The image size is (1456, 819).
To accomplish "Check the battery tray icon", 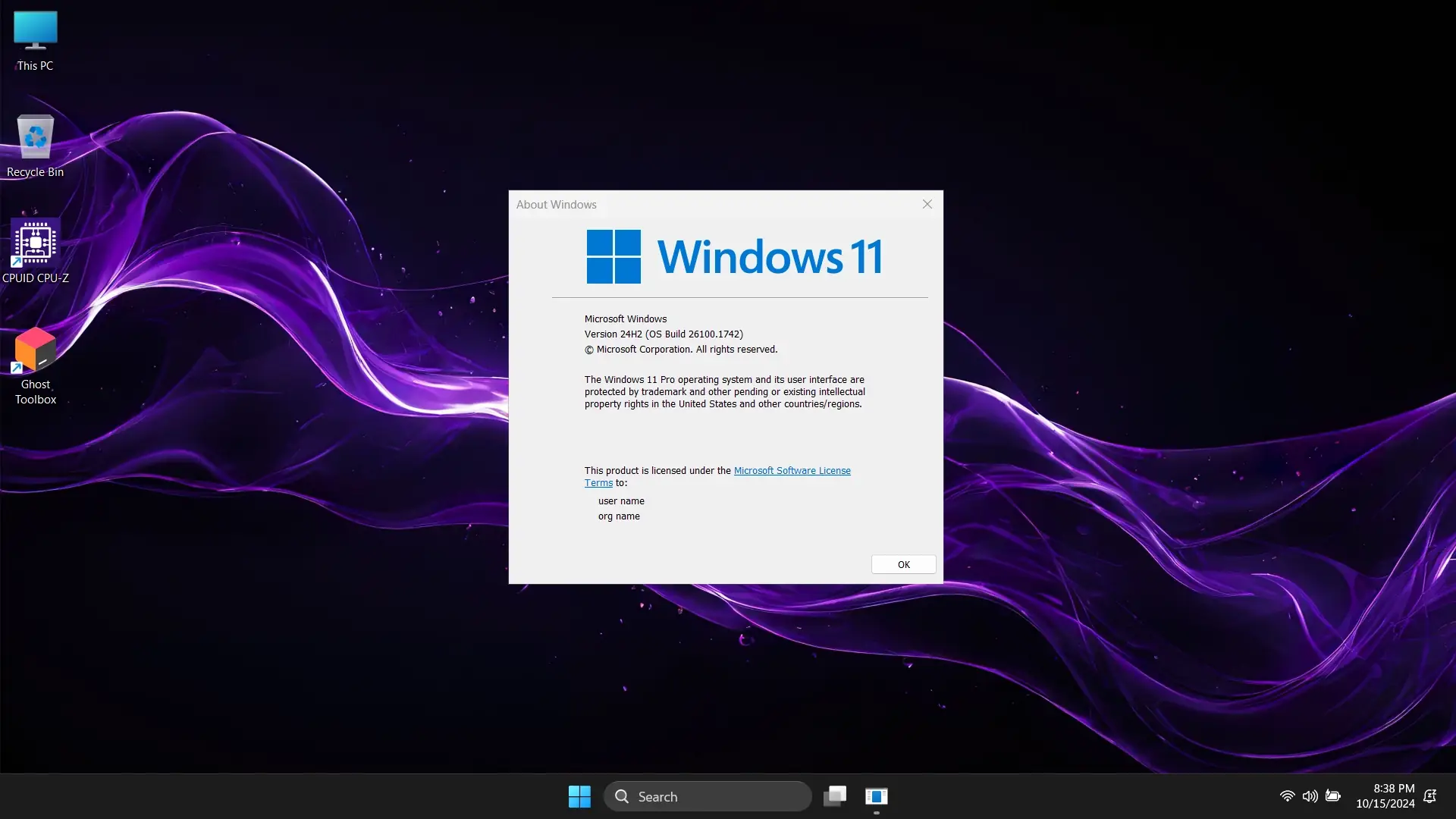I will click(x=1333, y=796).
